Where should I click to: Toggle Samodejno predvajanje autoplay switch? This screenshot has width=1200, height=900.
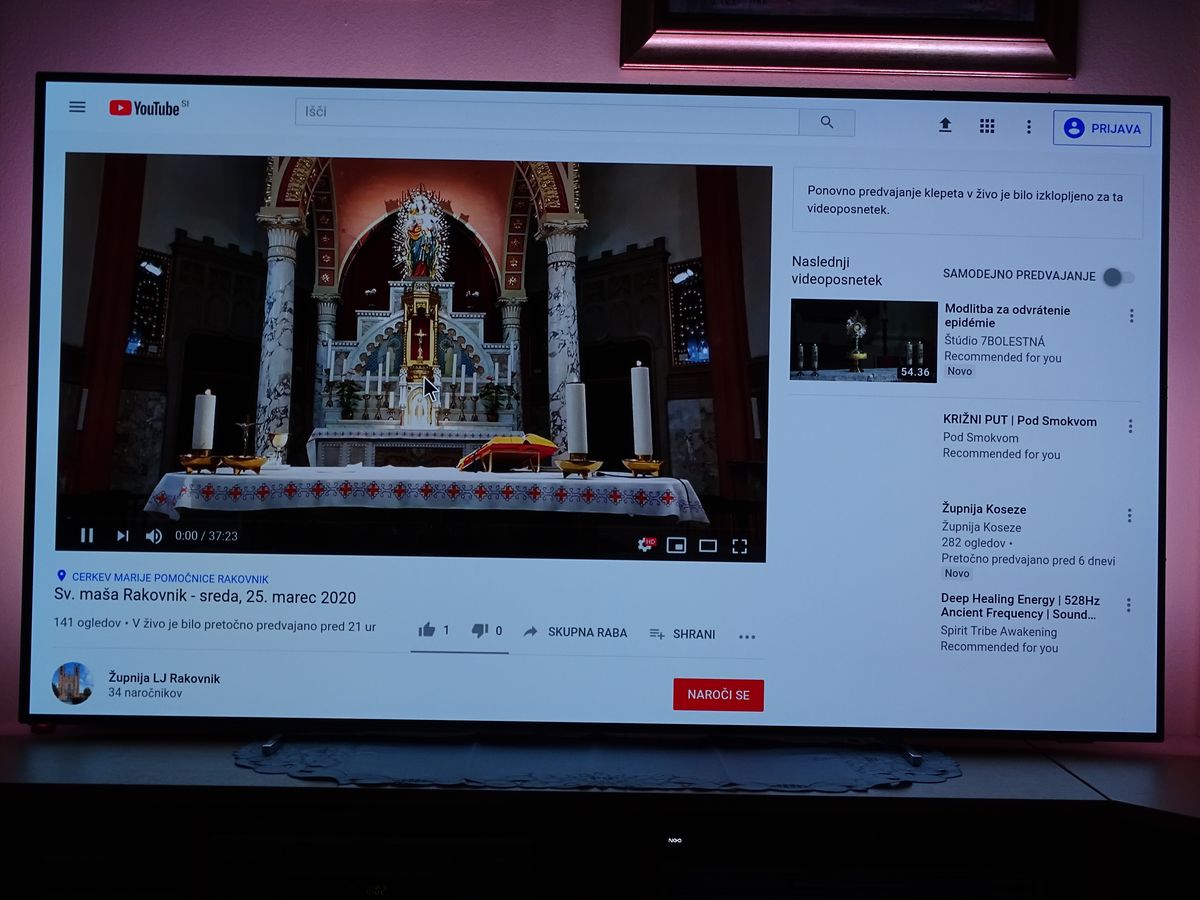pyautogui.click(x=1117, y=277)
